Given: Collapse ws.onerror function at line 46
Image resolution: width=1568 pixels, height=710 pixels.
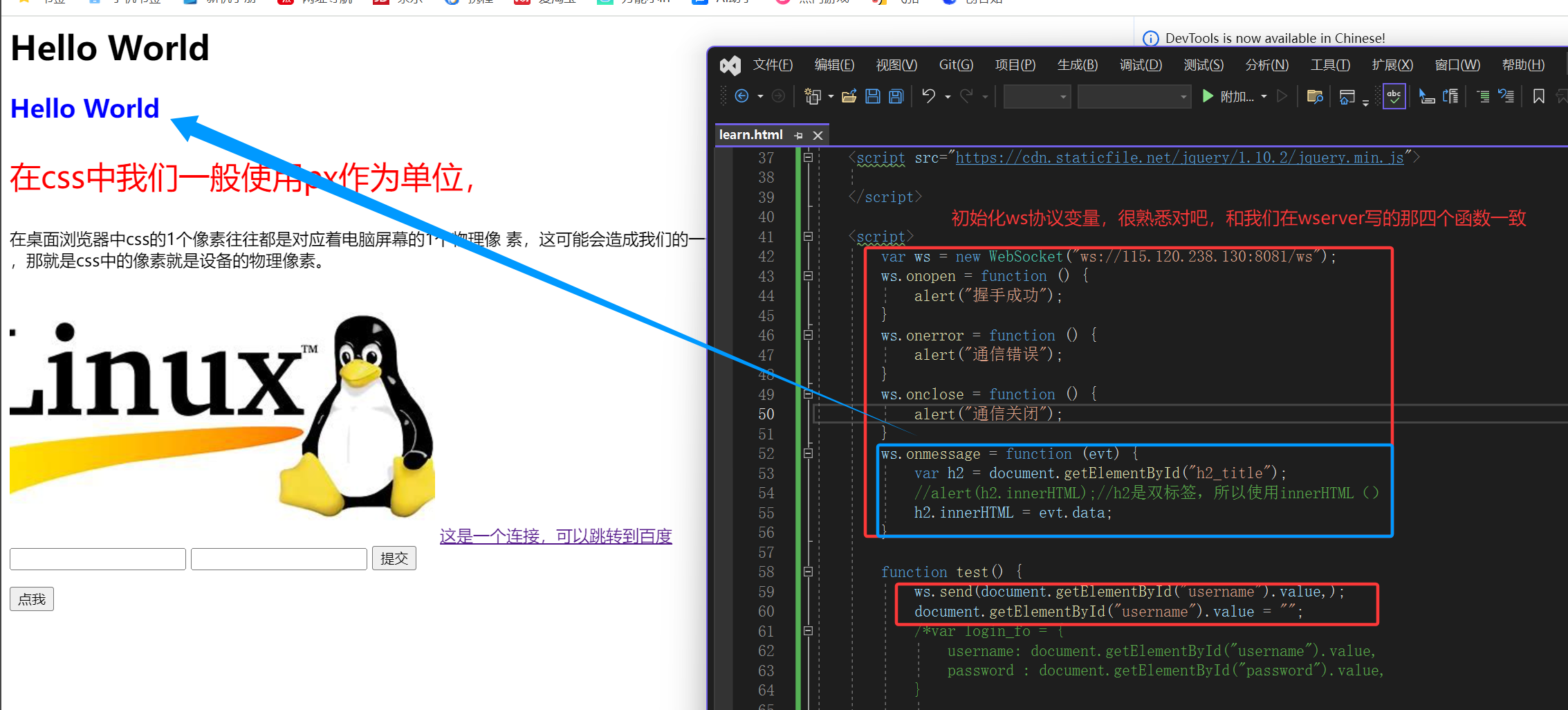Looking at the screenshot, I should 808,336.
